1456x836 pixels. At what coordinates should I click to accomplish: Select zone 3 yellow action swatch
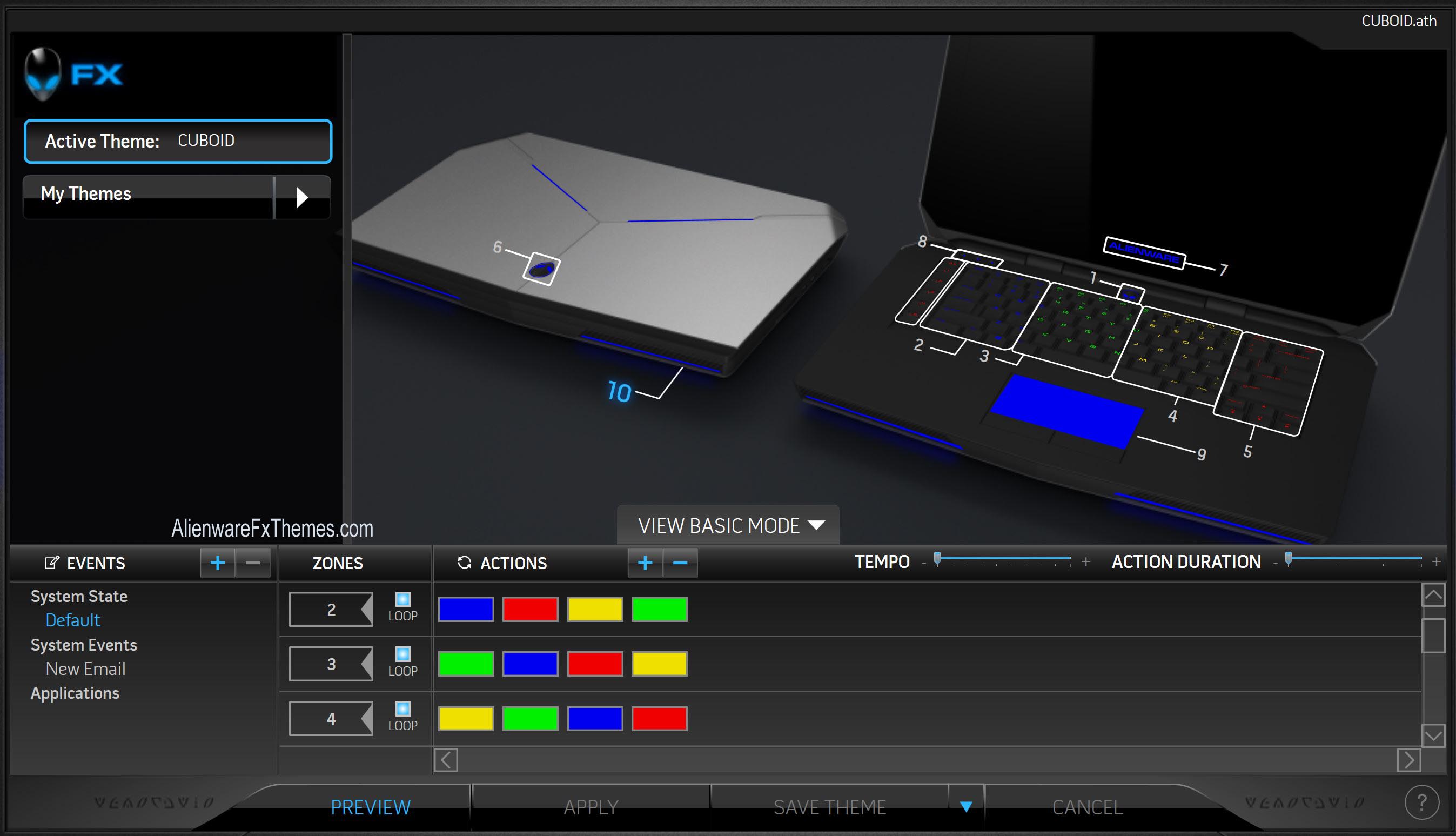pyautogui.click(x=660, y=664)
